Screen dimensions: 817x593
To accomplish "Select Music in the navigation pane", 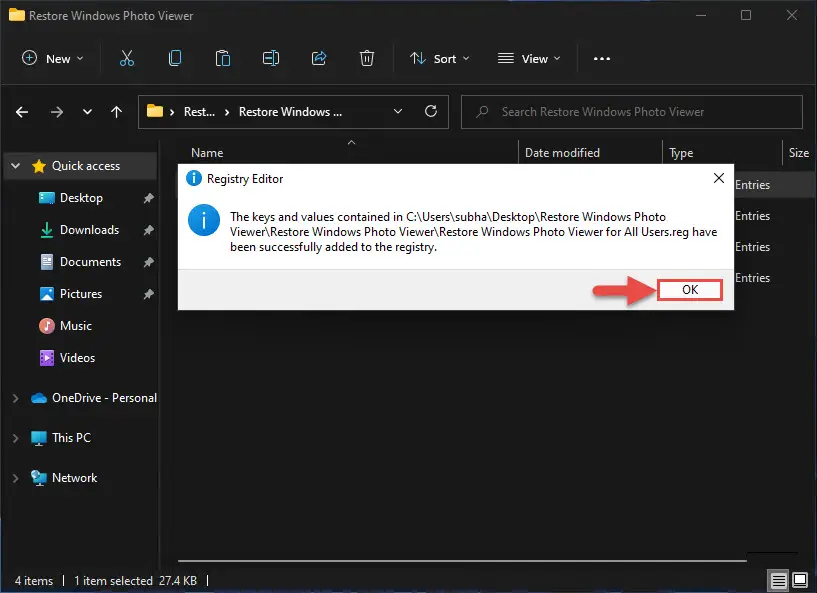I will [x=76, y=326].
